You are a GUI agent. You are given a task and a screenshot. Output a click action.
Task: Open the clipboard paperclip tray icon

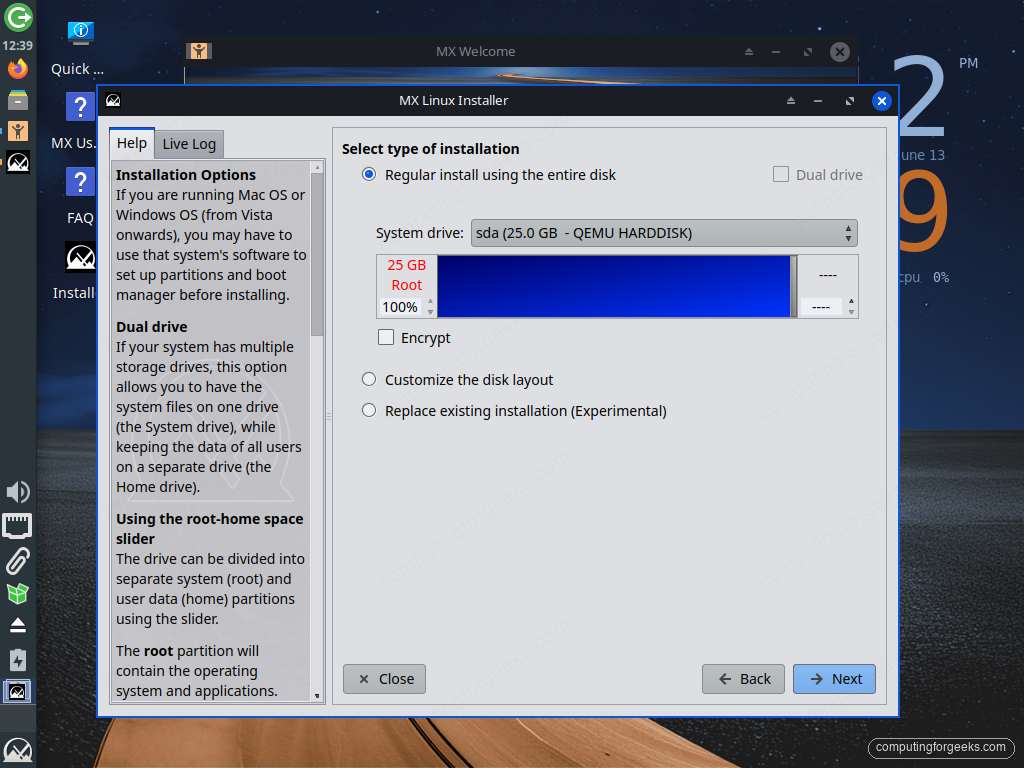coord(18,561)
